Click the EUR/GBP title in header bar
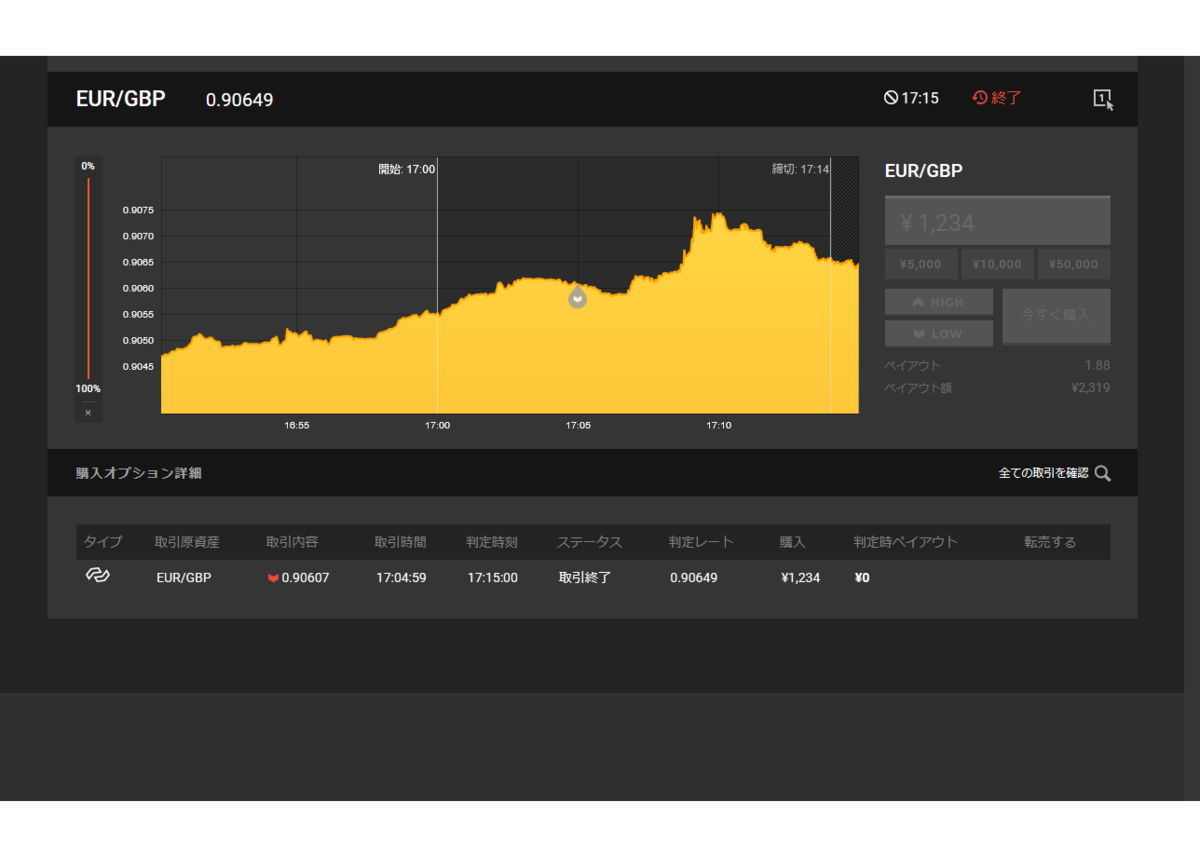 point(121,98)
